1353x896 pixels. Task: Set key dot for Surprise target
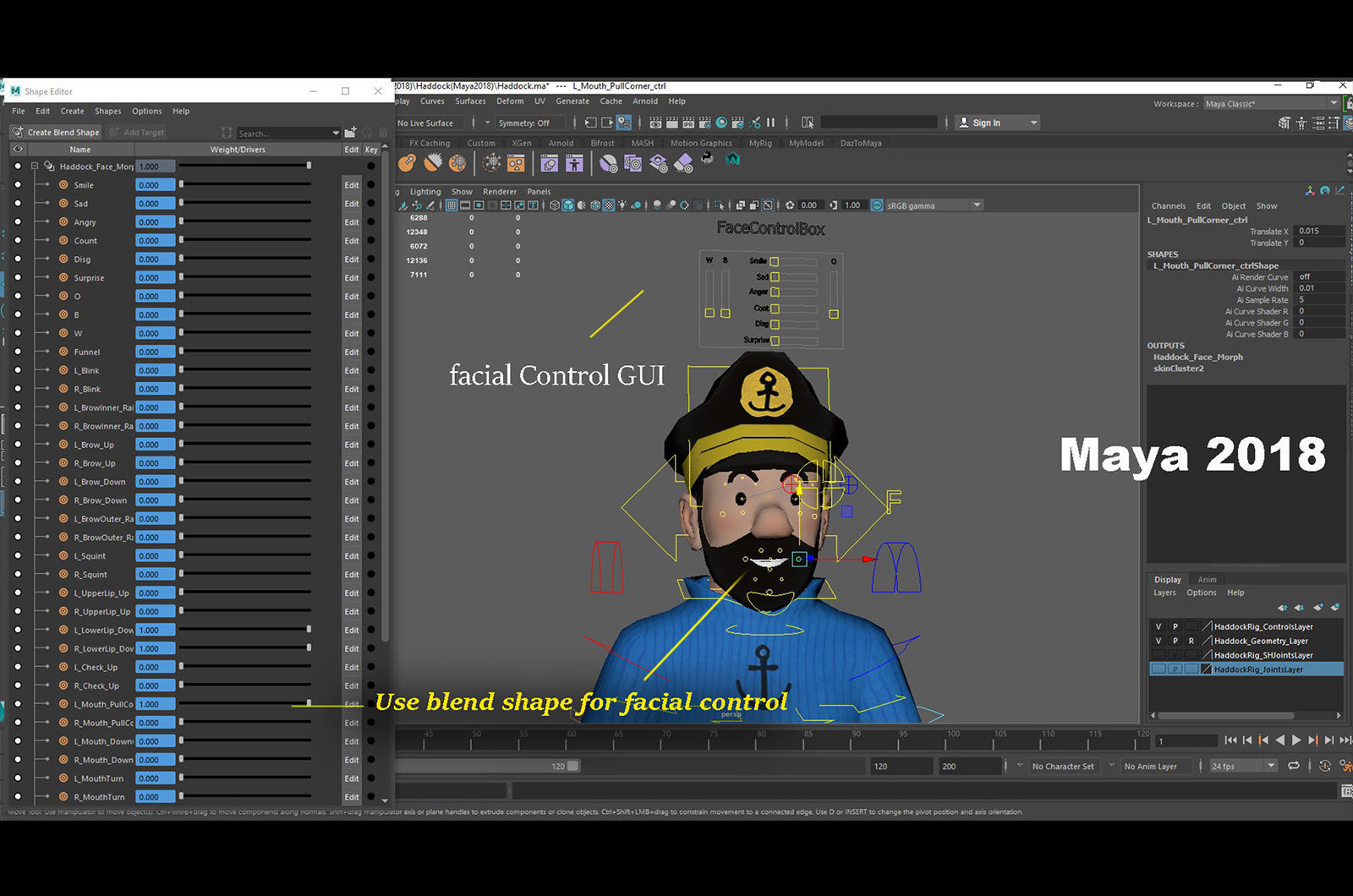(371, 277)
